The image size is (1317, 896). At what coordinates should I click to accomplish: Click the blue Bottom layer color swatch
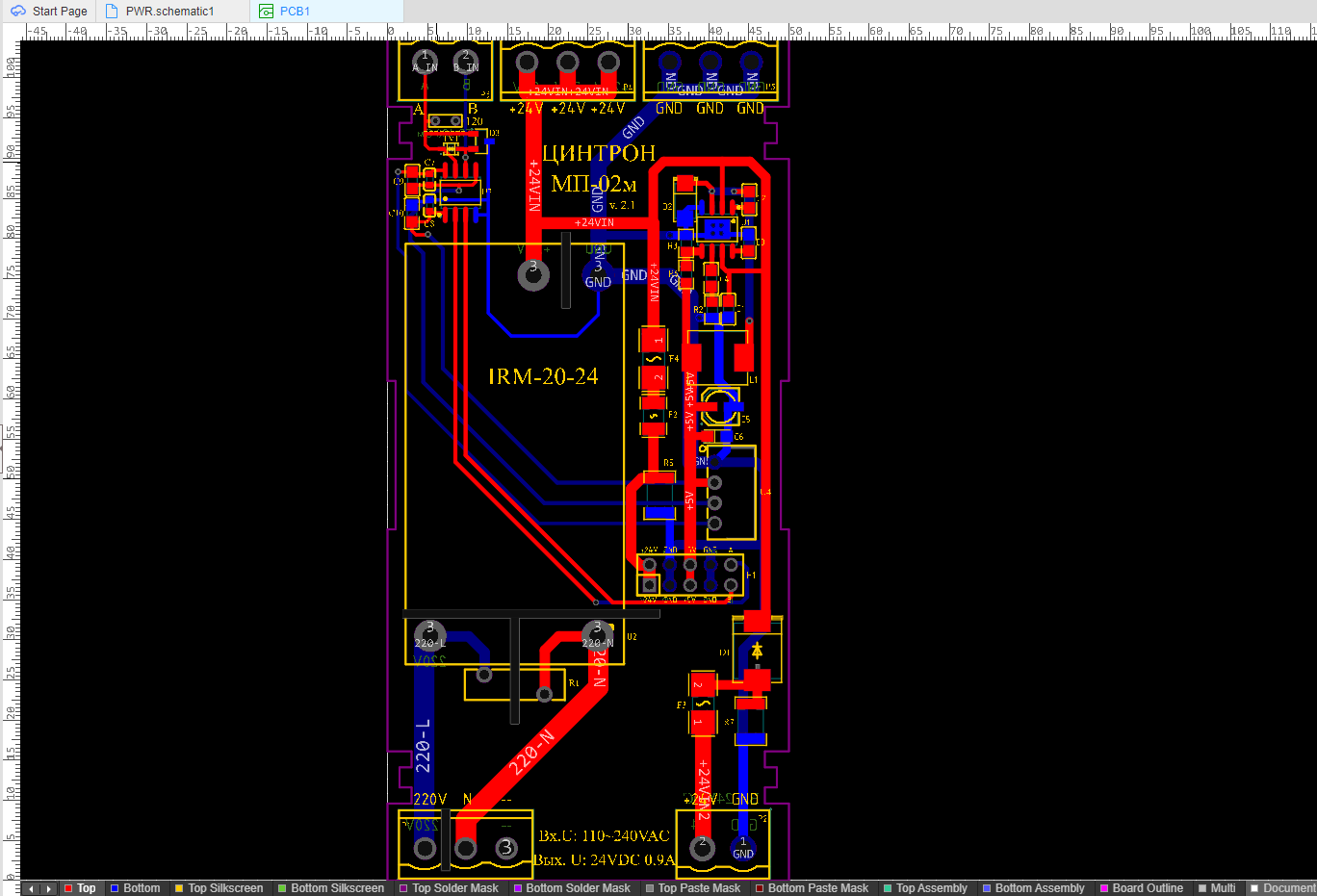(115, 888)
